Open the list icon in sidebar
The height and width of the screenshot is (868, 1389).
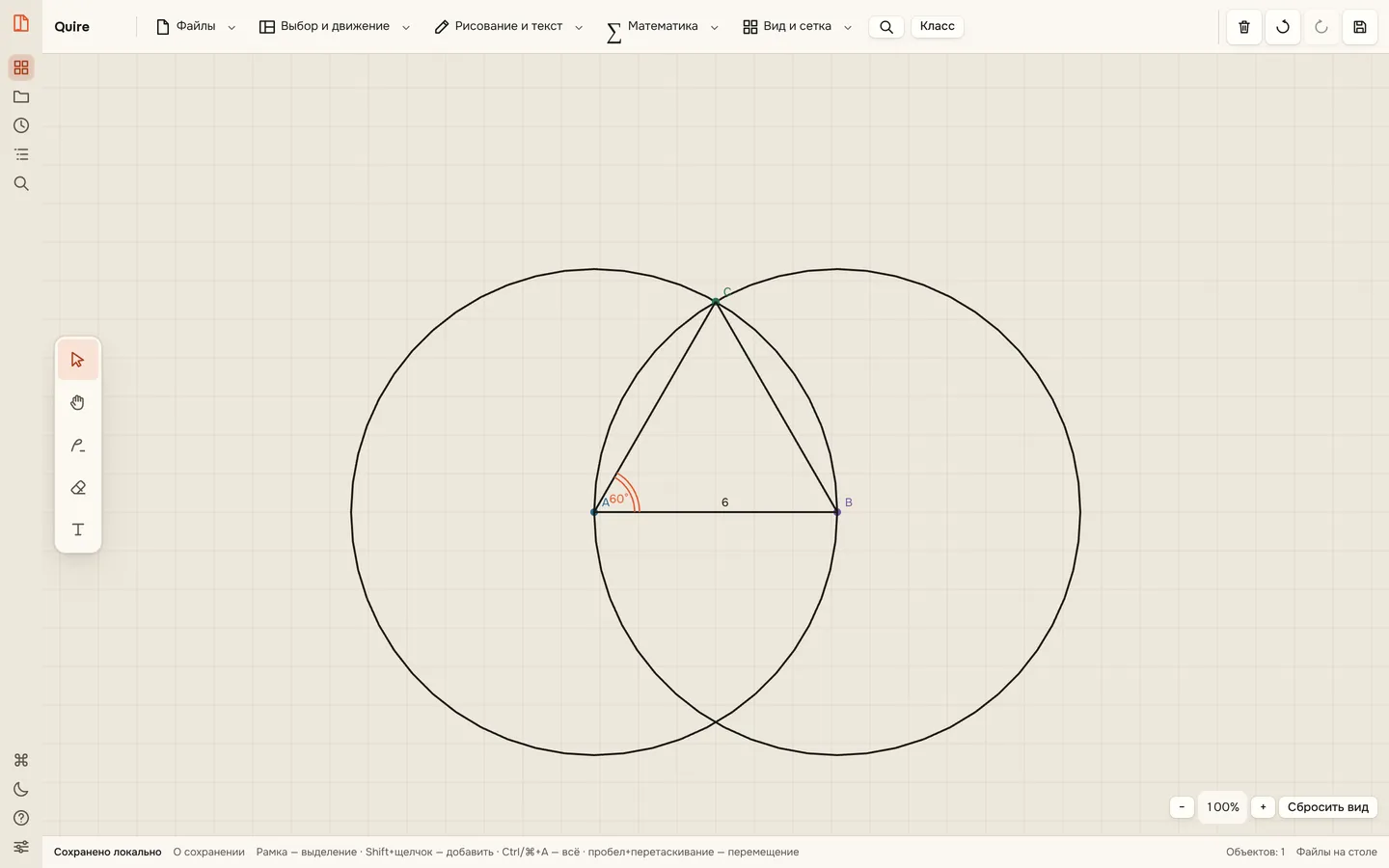point(21,154)
